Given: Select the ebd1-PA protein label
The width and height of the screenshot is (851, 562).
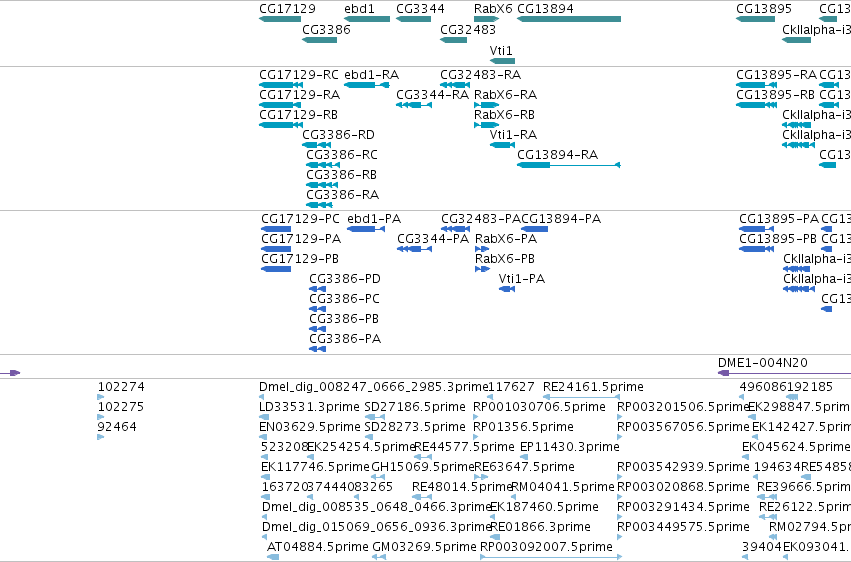Looking at the screenshot, I should [x=374, y=219].
